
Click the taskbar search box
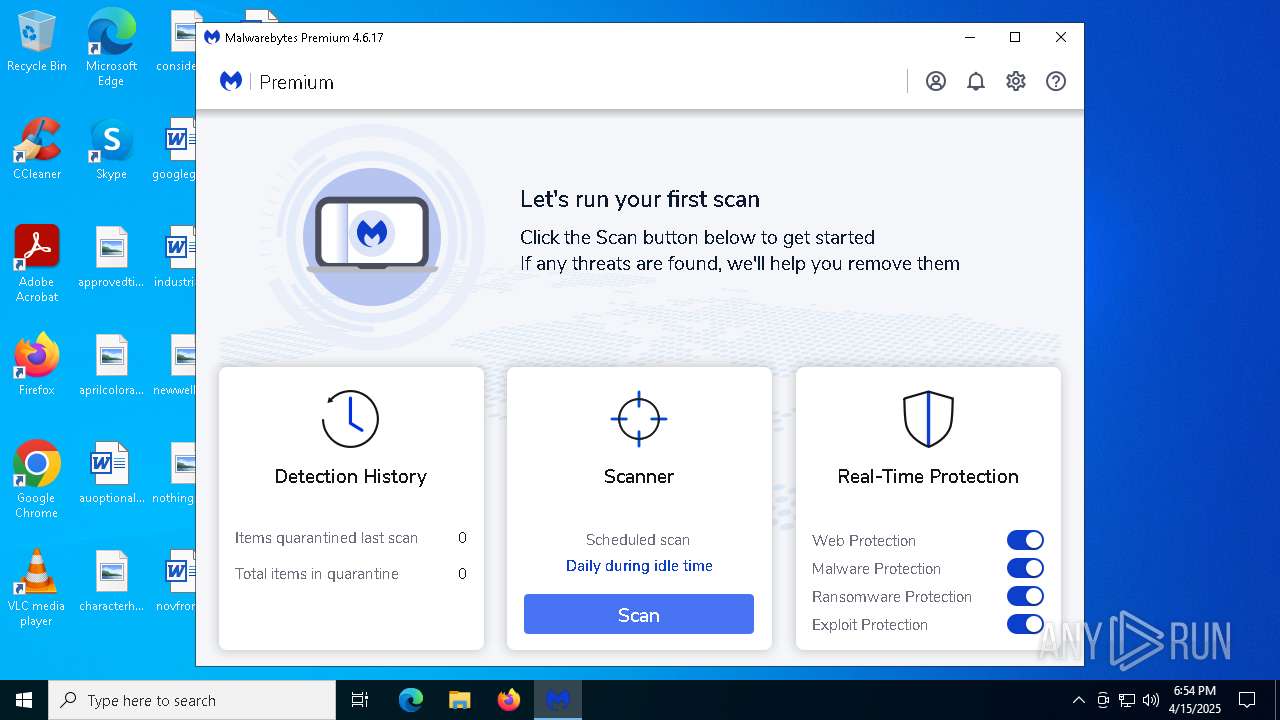[x=192, y=700]
